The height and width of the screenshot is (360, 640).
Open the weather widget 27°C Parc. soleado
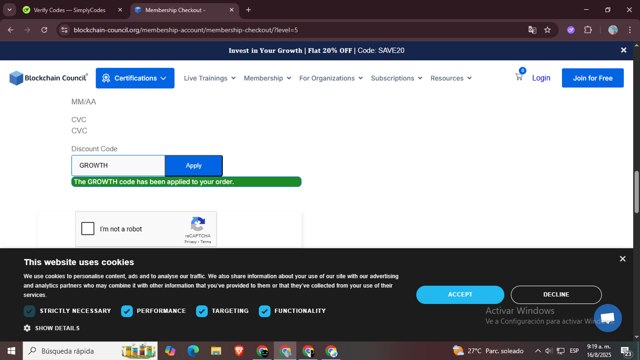tap(488, 351)
